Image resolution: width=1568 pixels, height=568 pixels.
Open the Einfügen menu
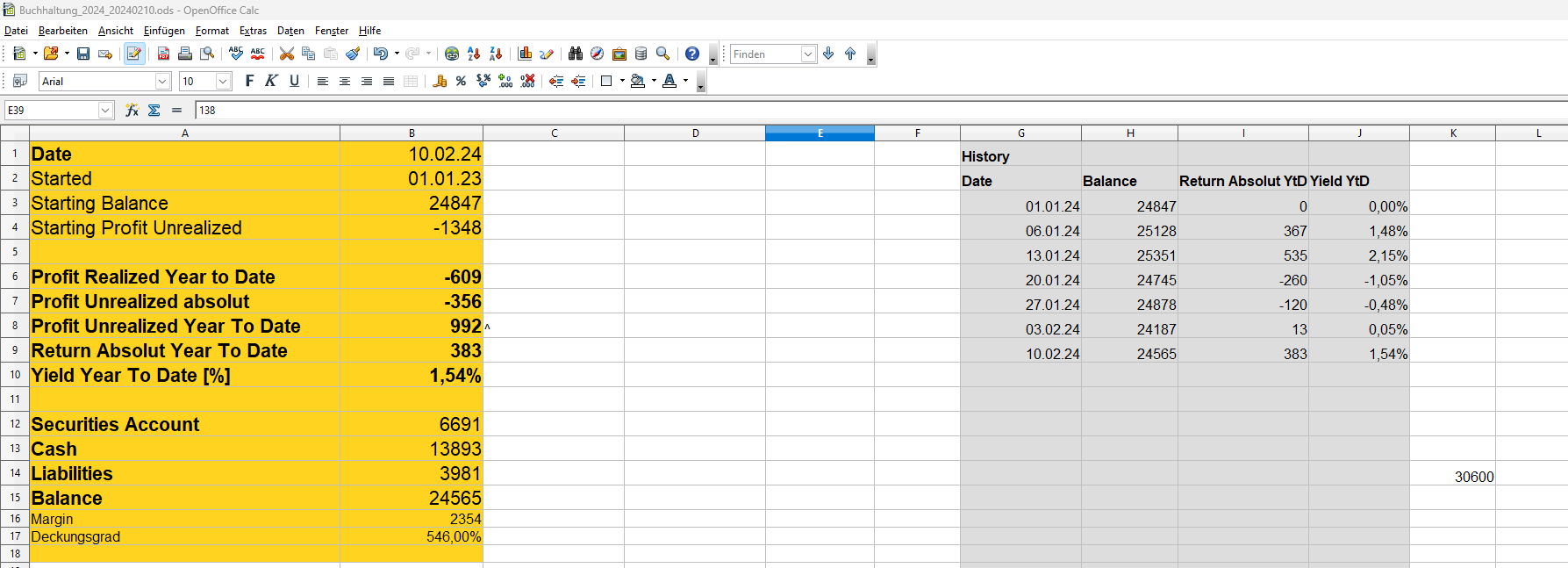(164, 31)
